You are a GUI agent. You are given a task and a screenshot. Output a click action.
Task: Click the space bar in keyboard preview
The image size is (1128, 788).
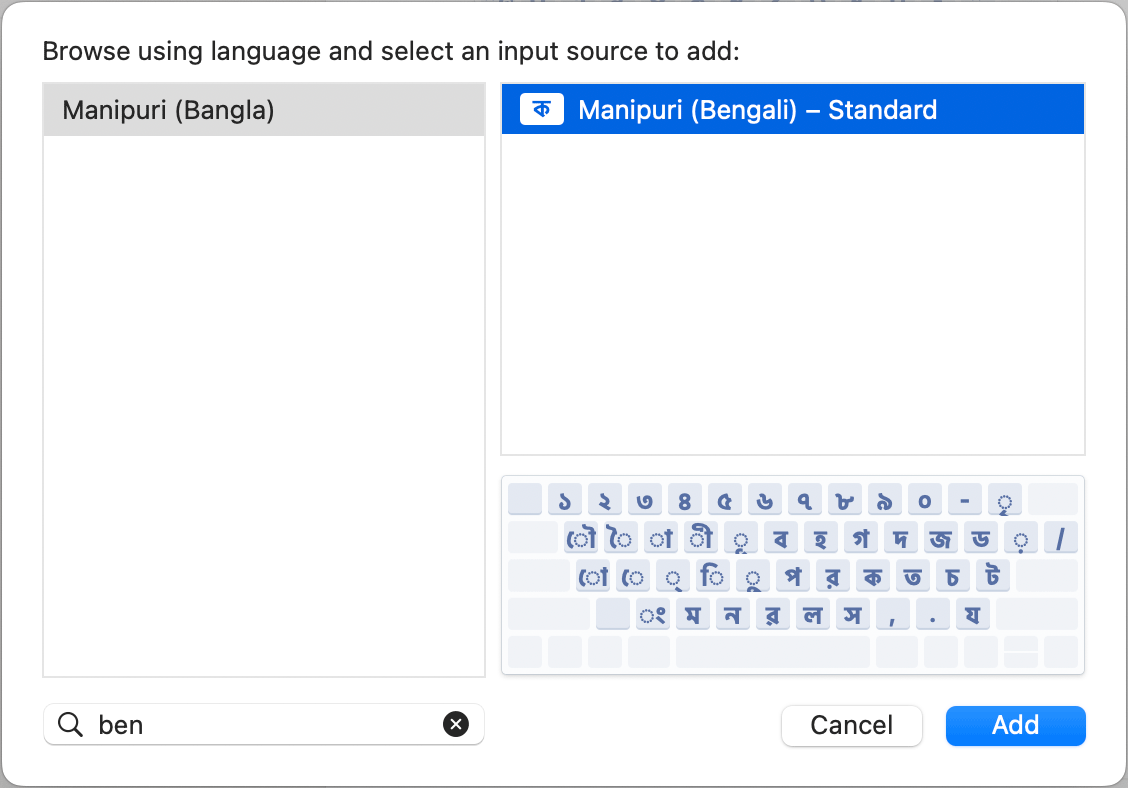tap(773, 651)
